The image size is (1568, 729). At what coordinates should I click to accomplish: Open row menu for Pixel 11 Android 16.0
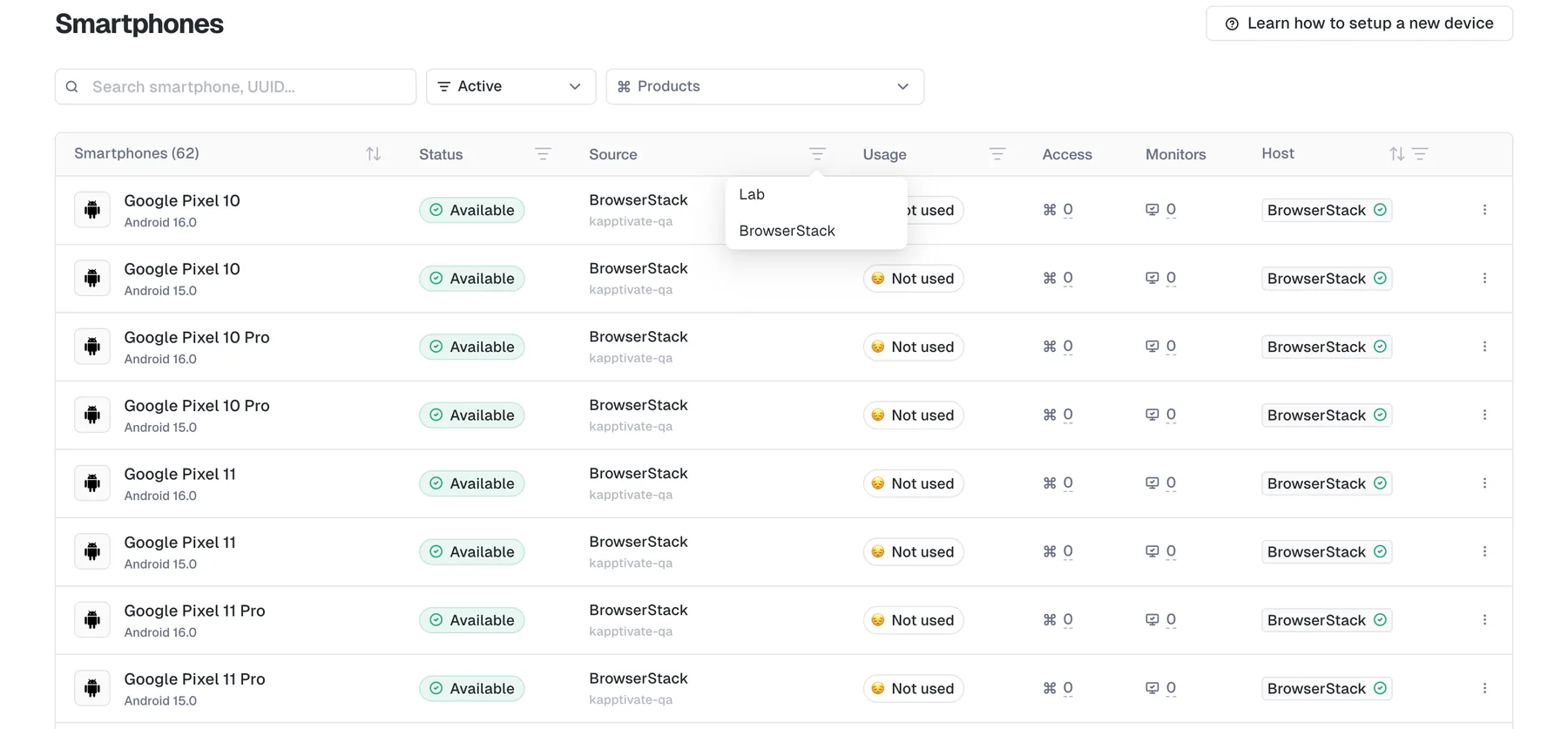point(1484,483)
